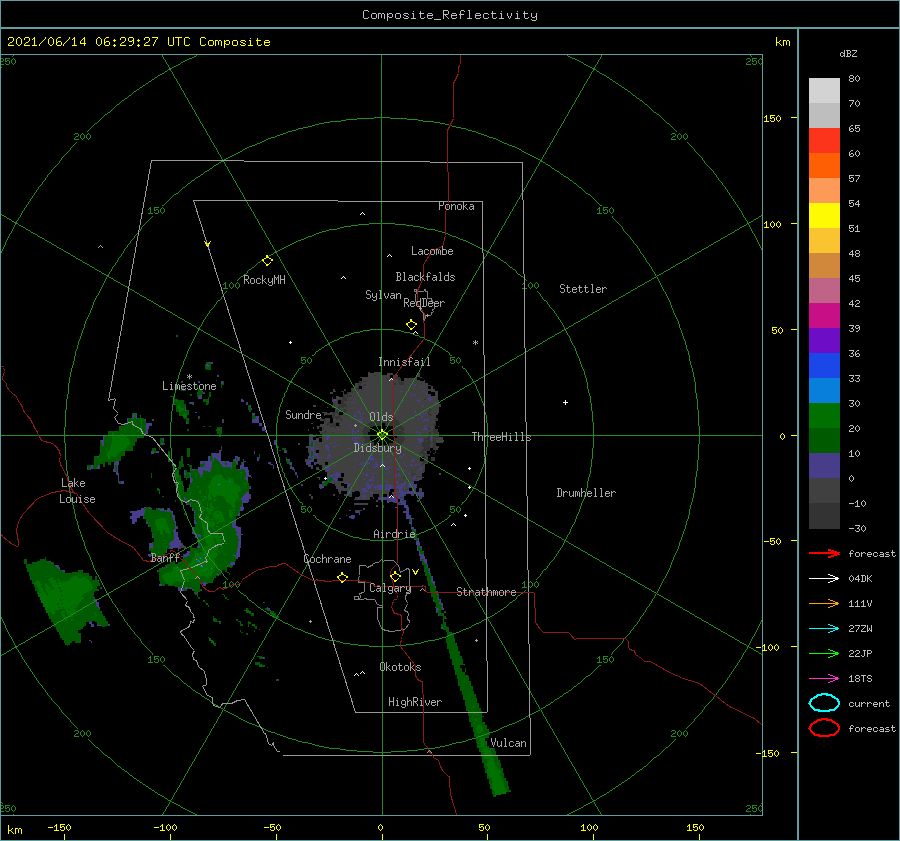Click the Lacombe city label
Viewport: 900px width, 841px height.
(x=432, y=251)
